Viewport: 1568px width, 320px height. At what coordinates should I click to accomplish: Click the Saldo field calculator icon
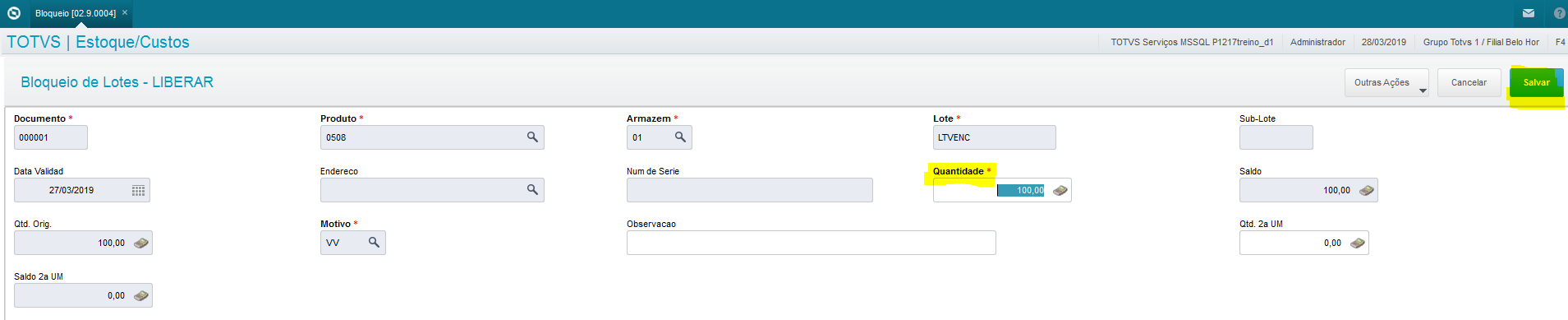click(1367, 190)
